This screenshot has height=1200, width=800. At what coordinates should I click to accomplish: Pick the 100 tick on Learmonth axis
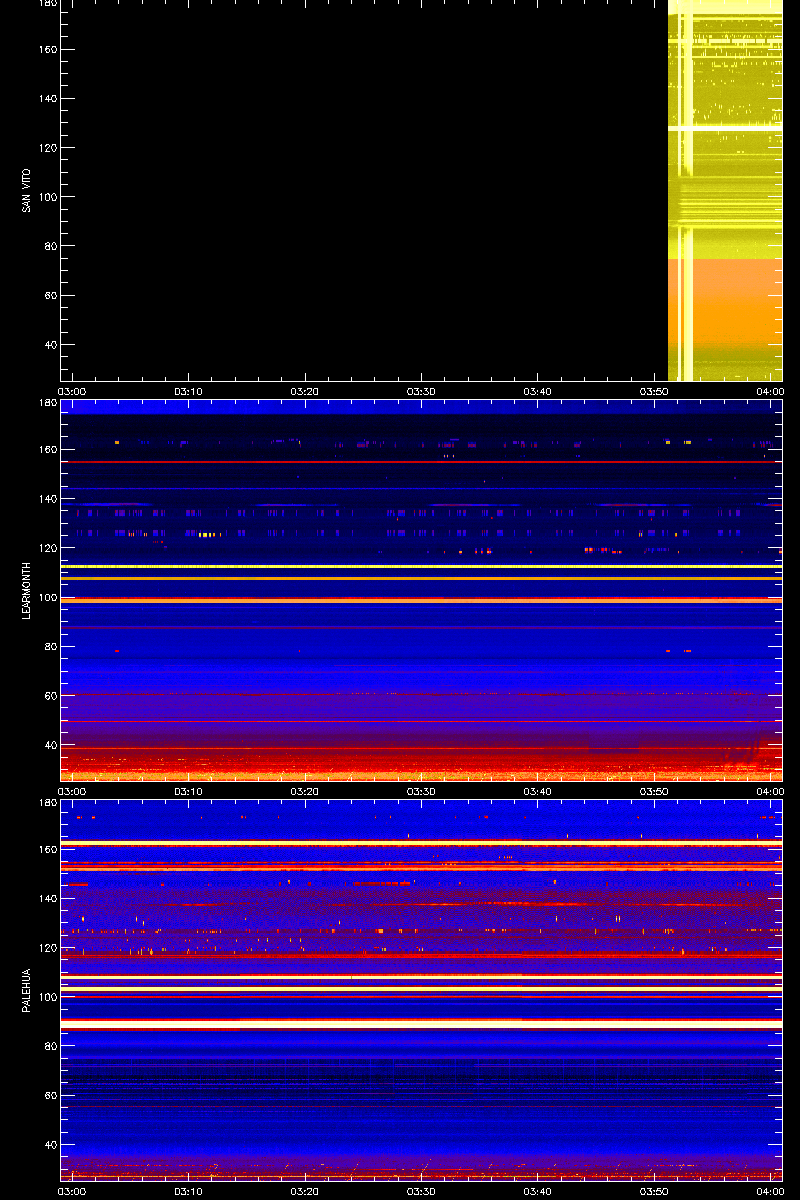tap(47, 597)
